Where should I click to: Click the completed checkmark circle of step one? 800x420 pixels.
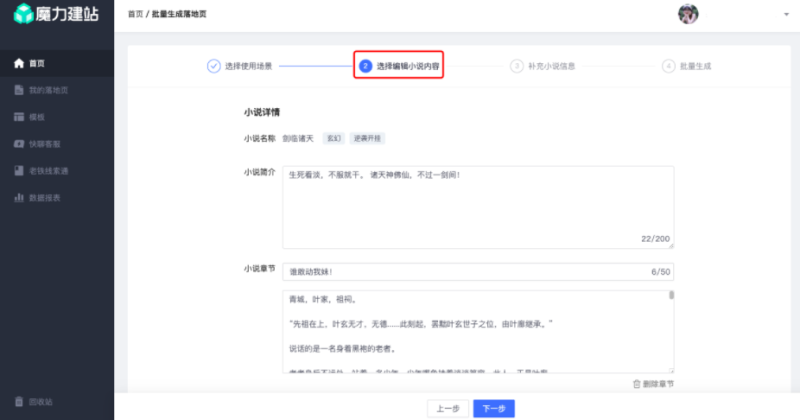coord(214,66)
